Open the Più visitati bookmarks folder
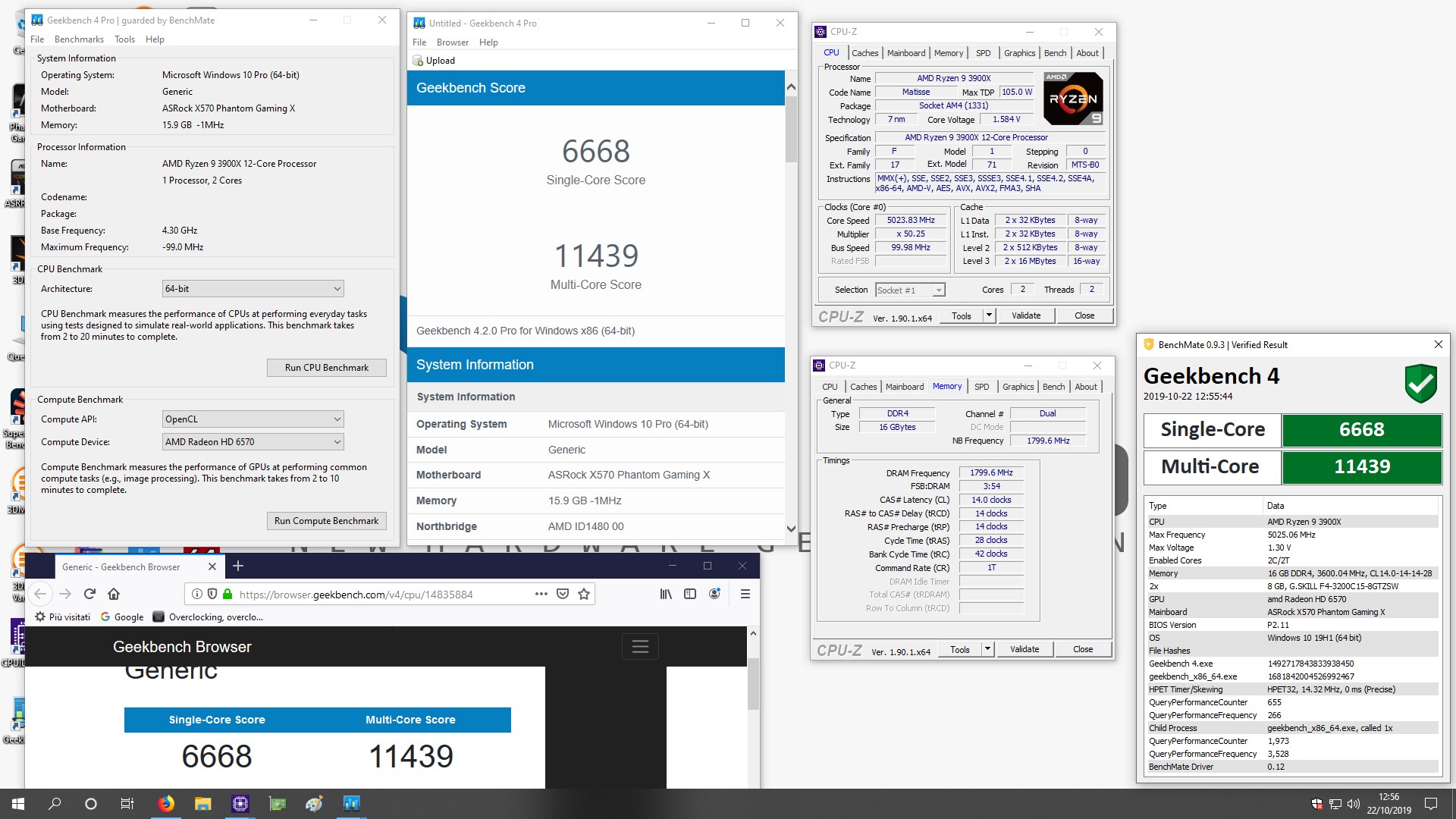This screenshot has width=1456, height=819. (63, 617)
